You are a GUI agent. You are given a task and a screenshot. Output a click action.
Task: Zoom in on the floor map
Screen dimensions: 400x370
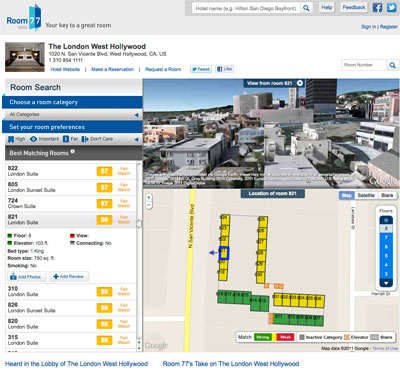pyautogui.click(x=149, y=197)
